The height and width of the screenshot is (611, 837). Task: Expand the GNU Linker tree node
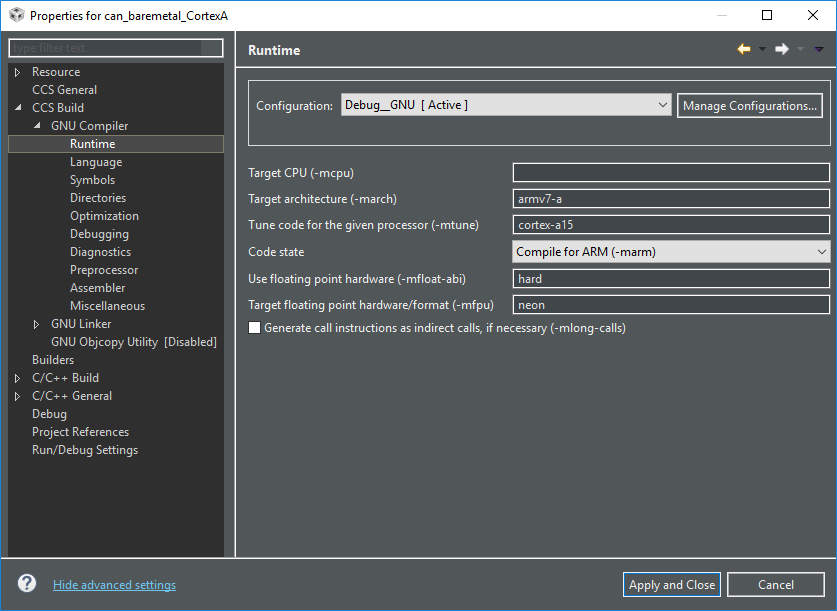(x=36, y=324)
